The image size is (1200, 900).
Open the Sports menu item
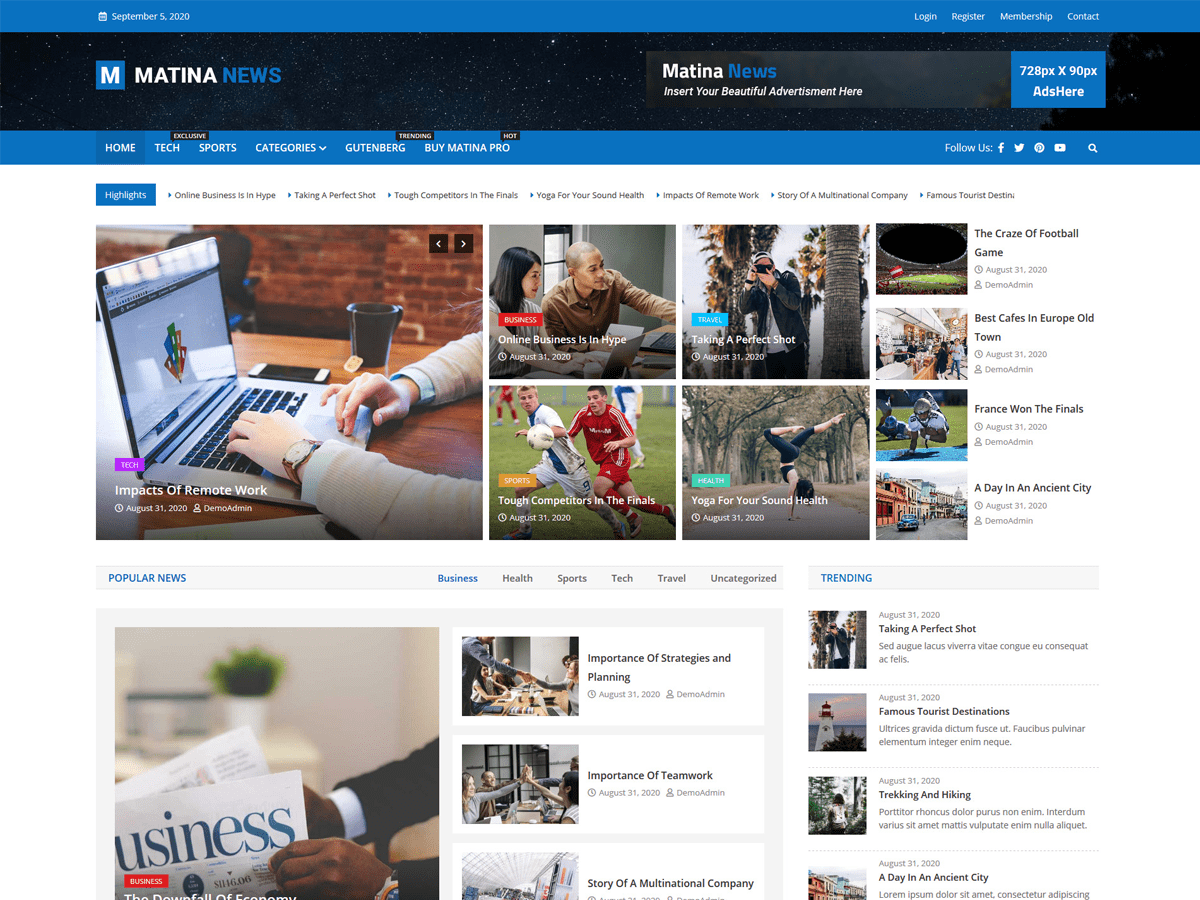217,147
